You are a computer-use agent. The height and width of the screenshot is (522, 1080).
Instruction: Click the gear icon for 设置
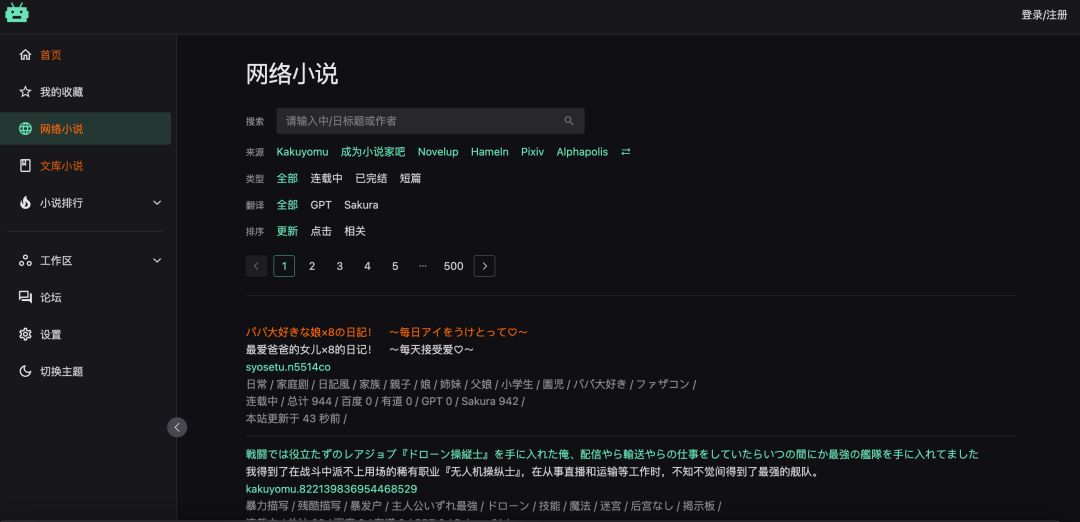(25, 335)
